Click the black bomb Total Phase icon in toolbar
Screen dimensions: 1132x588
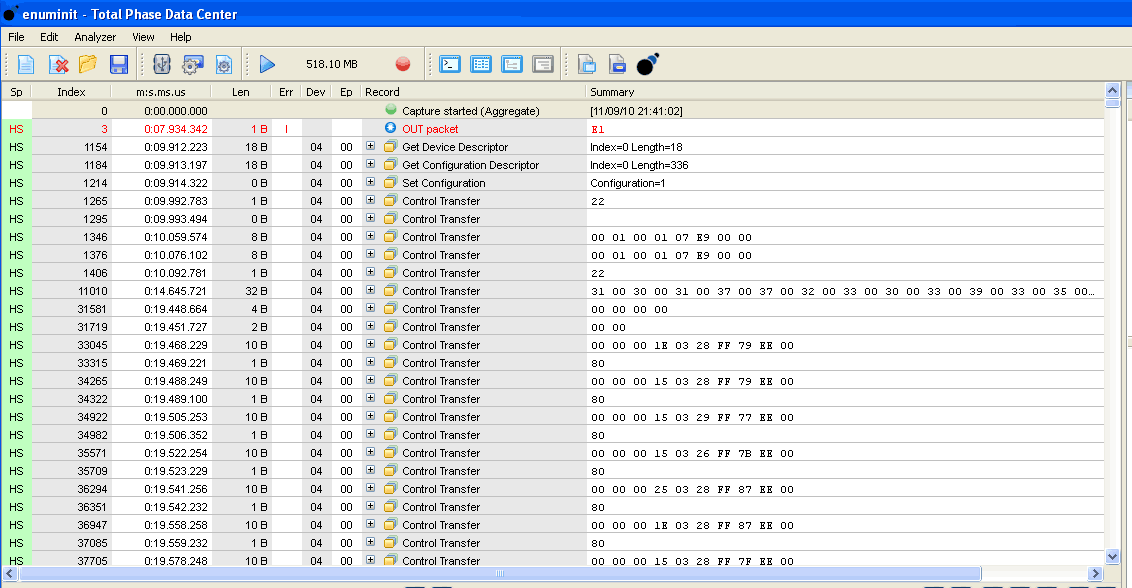[x=648, y=64]
